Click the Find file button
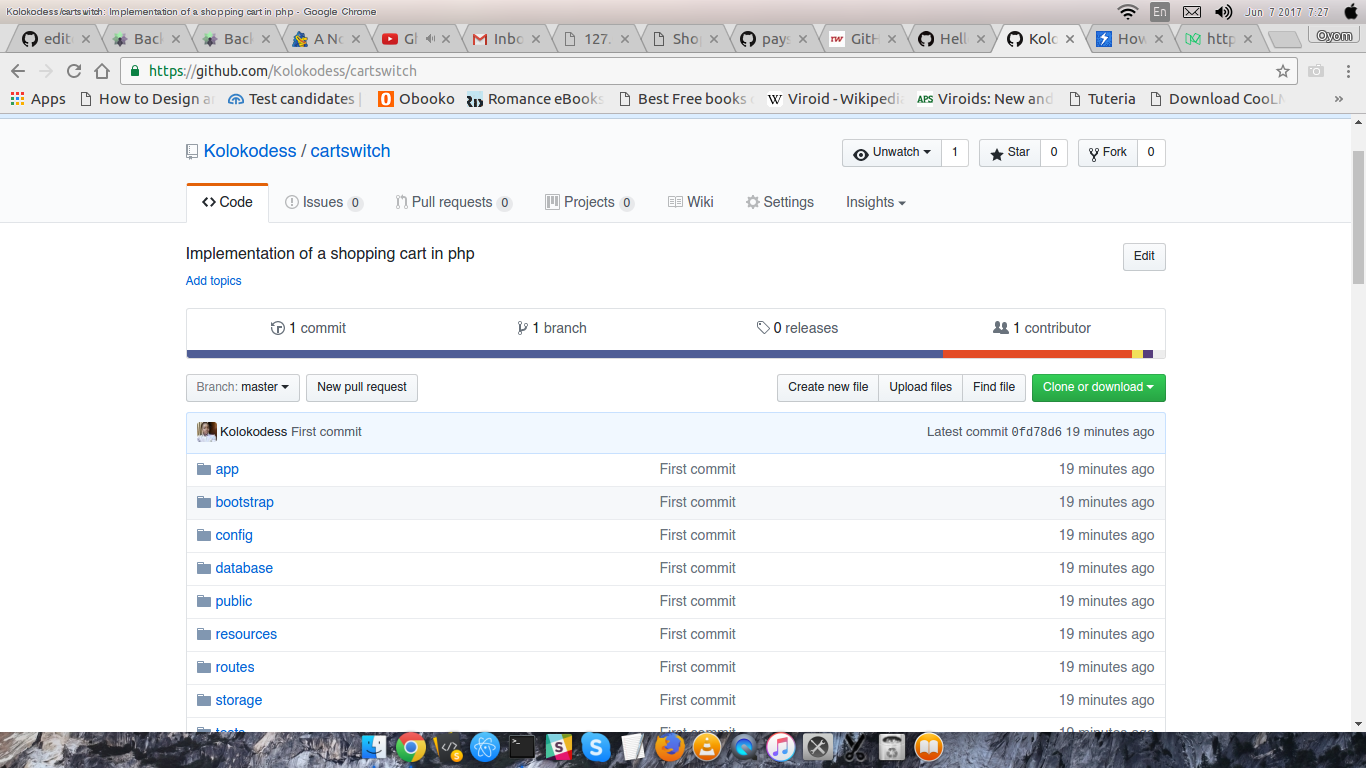 pos(994,387)
